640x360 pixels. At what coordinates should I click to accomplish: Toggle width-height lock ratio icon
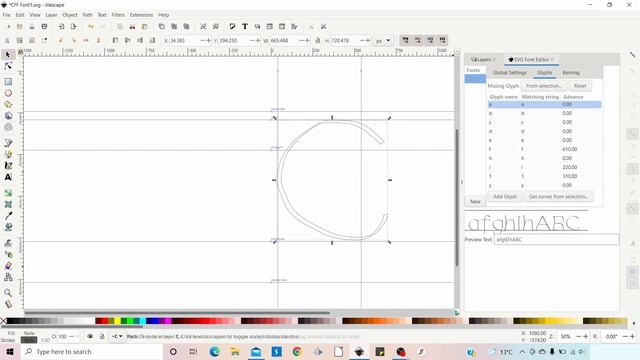pos(318,40)
